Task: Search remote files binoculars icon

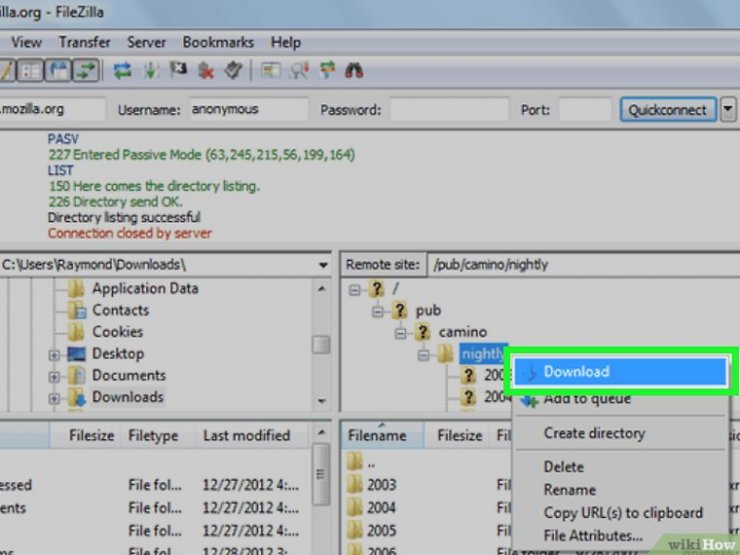Action: click(354, 71)
